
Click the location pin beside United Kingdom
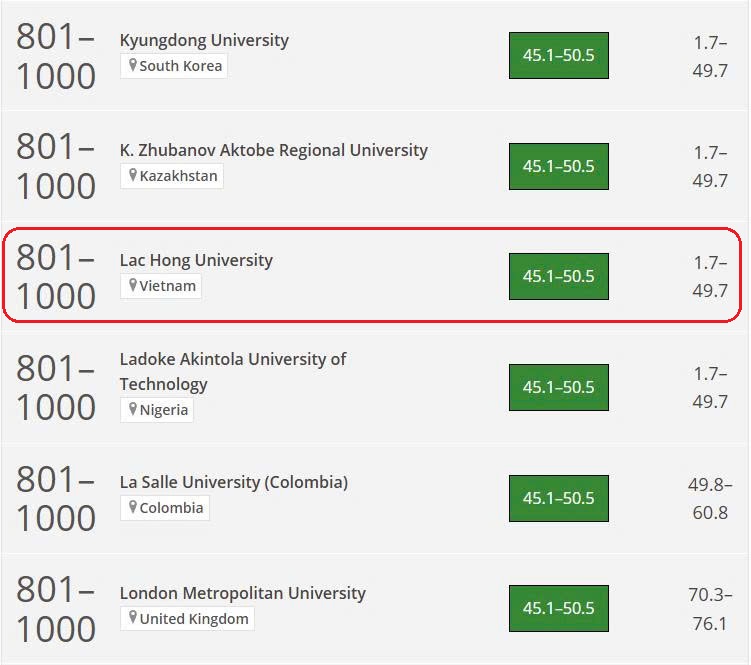coord(132,619)
